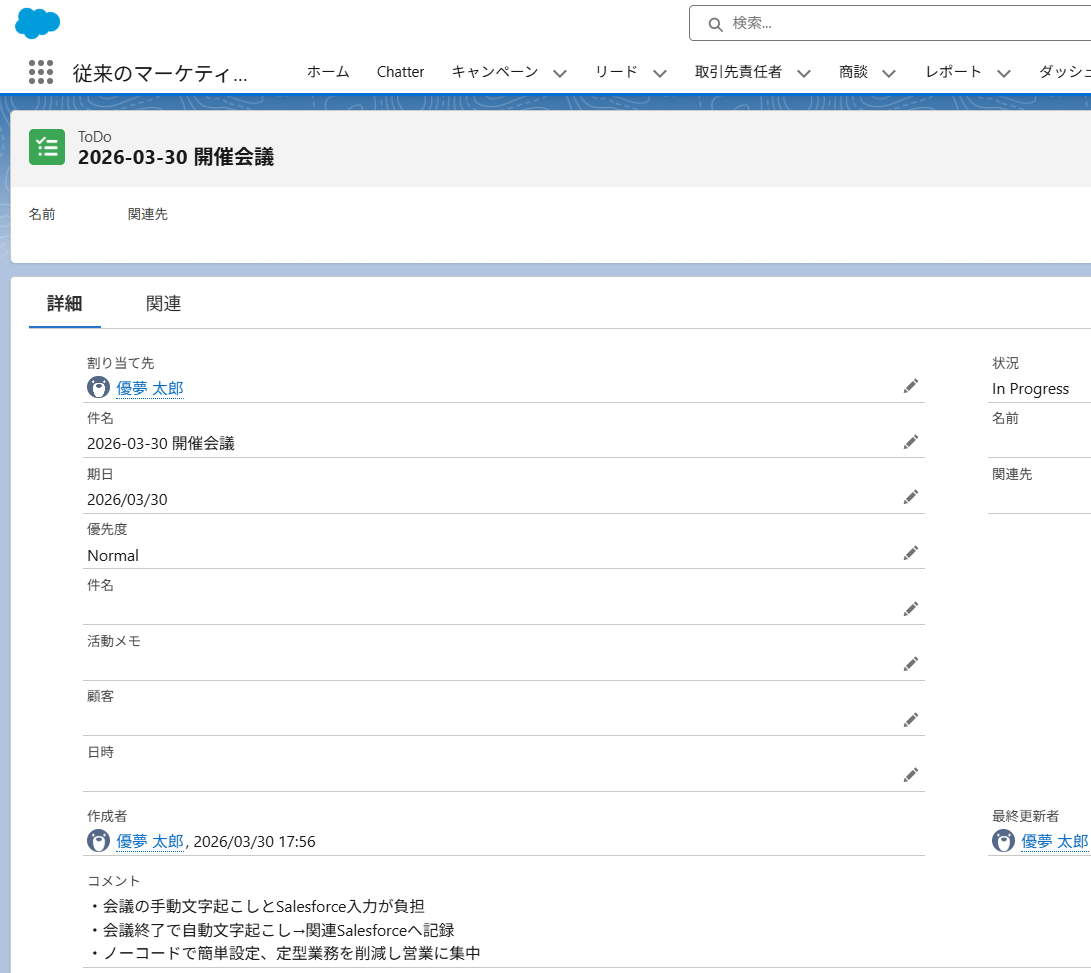Open the レポート dropdown chevron

point(1004,73)
